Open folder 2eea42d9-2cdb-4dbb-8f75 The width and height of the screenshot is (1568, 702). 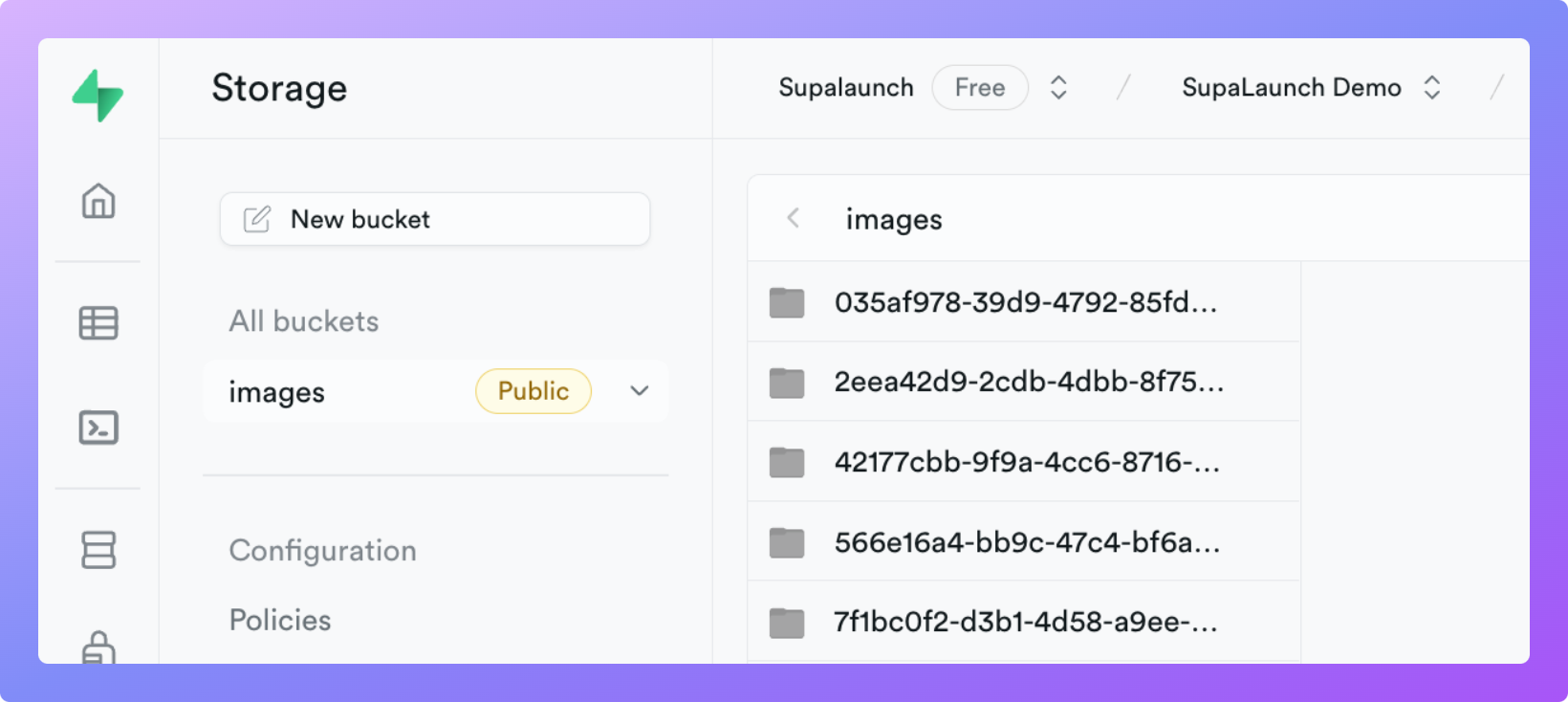coord(1028,383)
